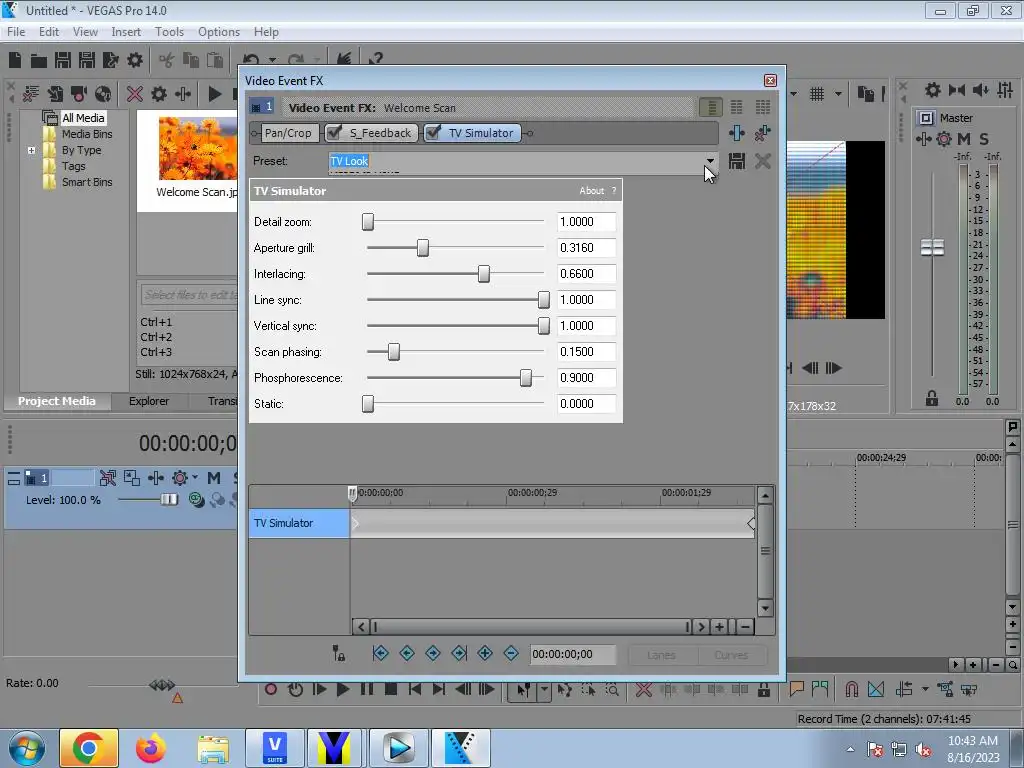
Task: Click the Interlacing slider handle
Action: pyautogui.click(x=484, y=274)
